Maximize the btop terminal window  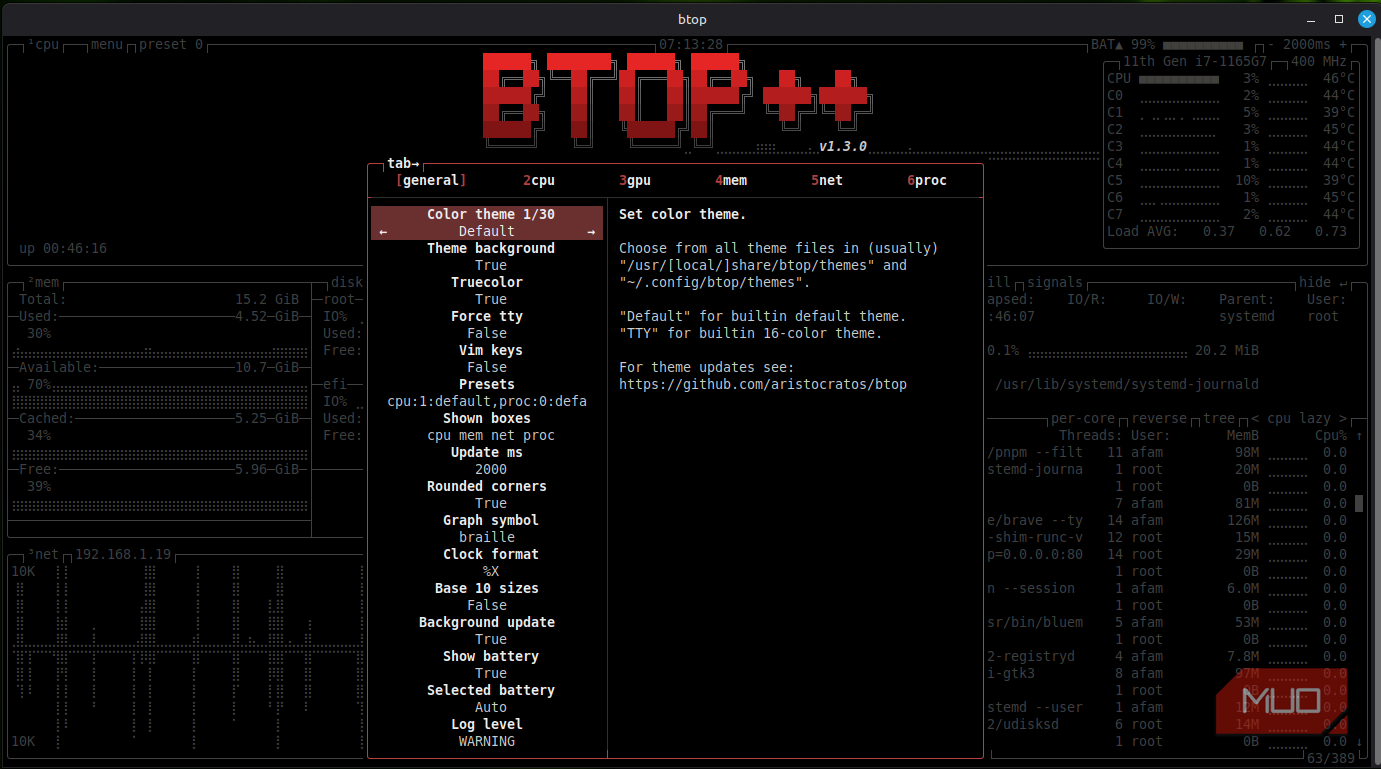pyautogui.click(x=1339, y=19)
